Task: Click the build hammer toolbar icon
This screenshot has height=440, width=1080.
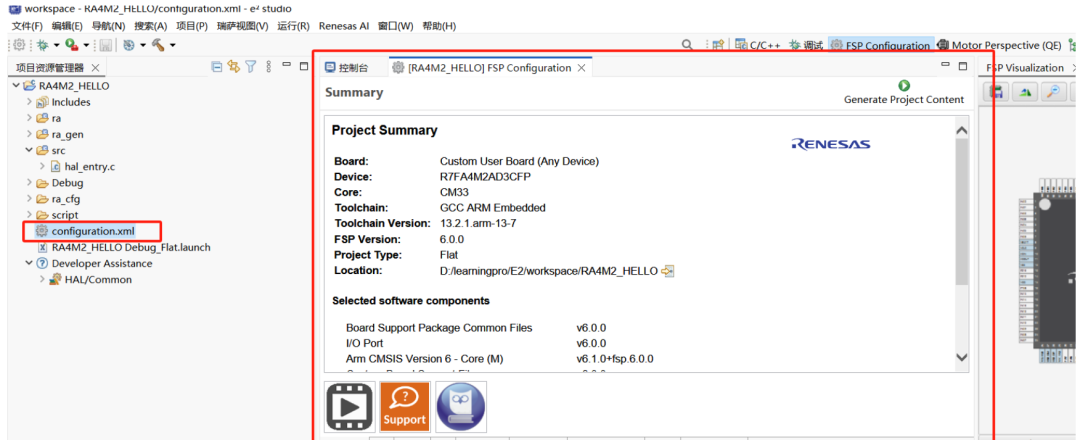Action: (x=157, y=45)
